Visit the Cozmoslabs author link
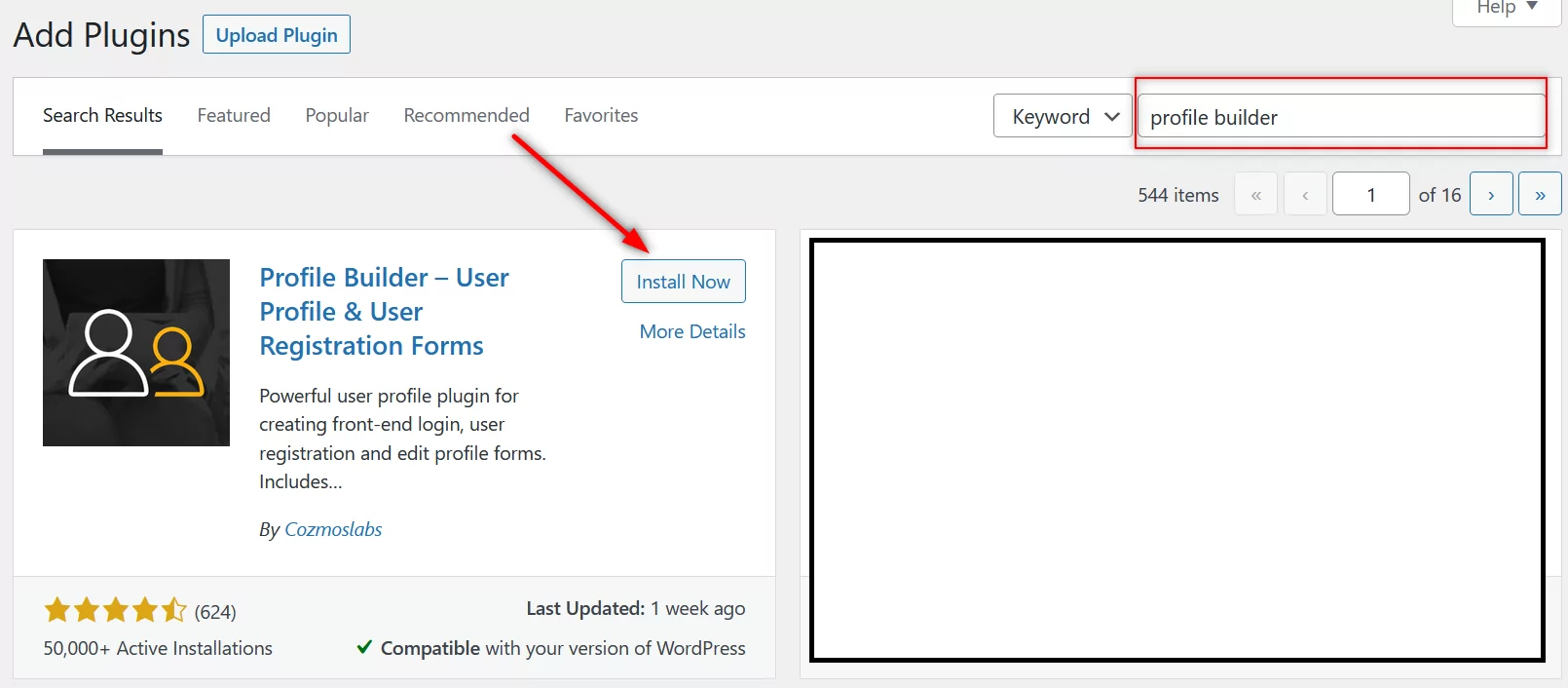 click(x=333, y=529)
